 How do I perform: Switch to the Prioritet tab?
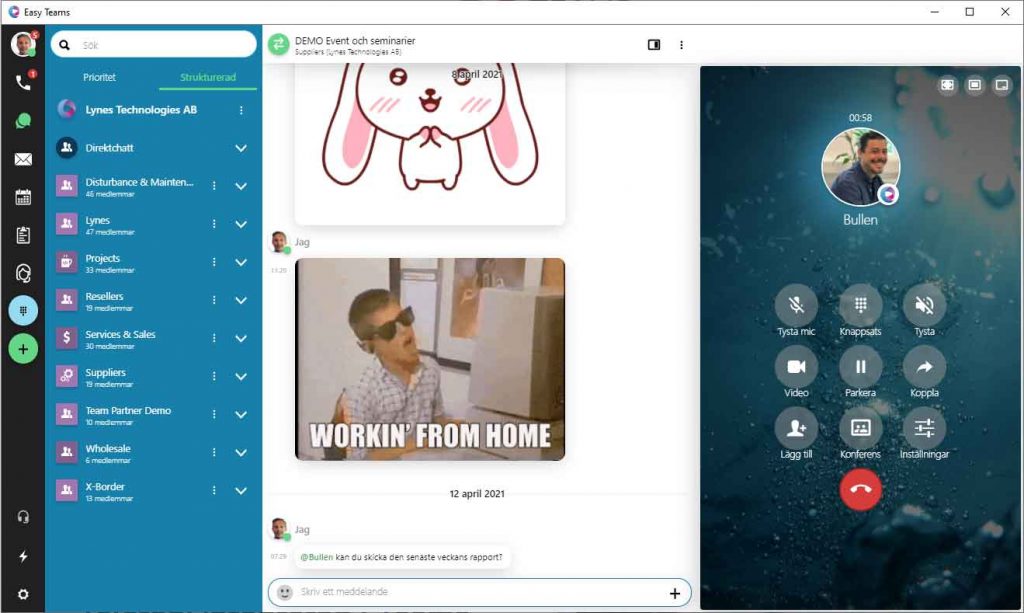coord(99,77)
